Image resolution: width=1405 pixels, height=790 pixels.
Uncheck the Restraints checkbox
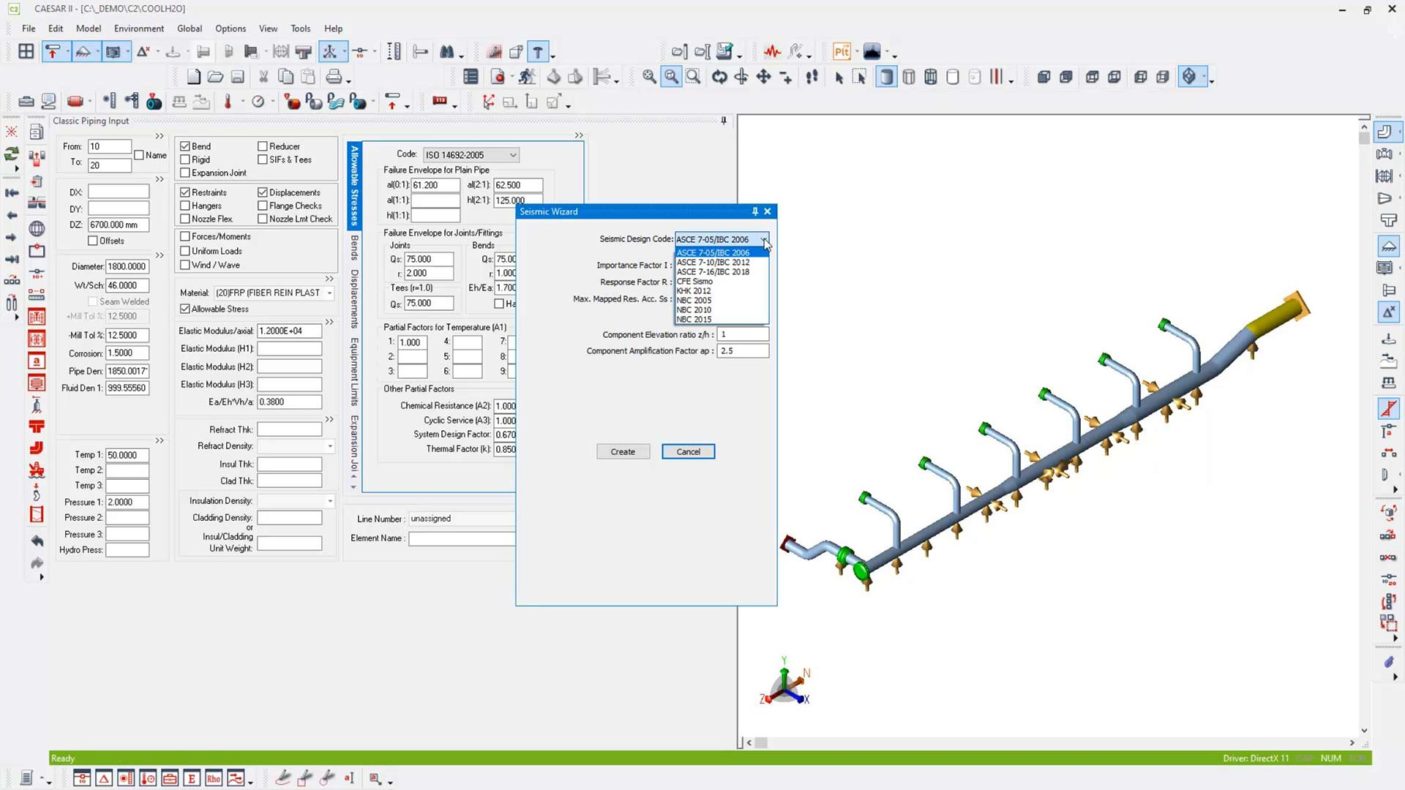click(185, 192)
